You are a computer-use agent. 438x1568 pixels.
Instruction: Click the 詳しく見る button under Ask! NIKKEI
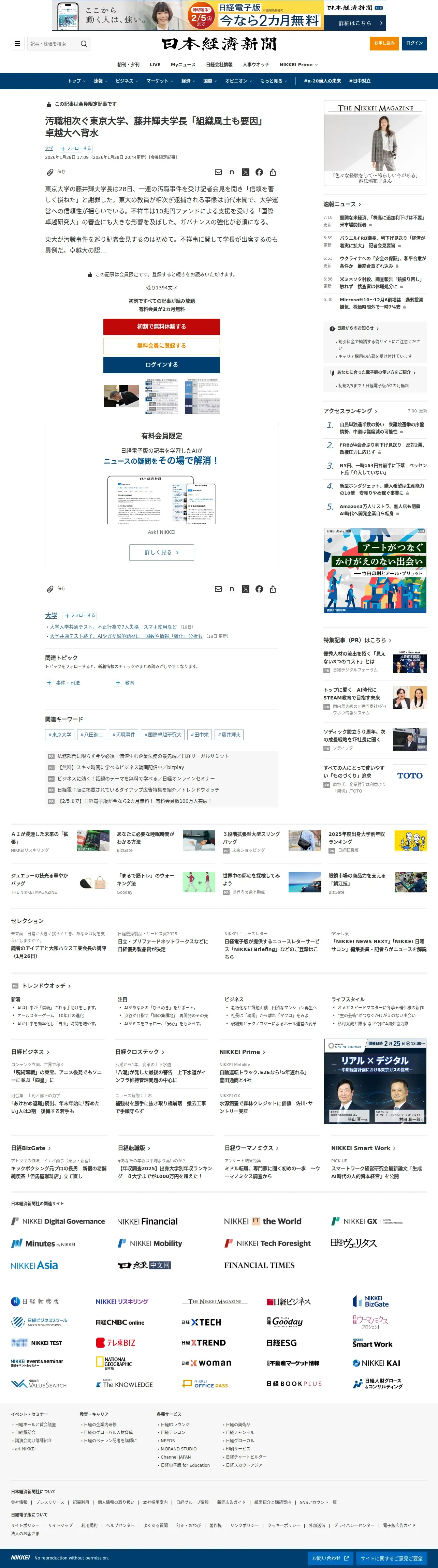pos(161,553)
